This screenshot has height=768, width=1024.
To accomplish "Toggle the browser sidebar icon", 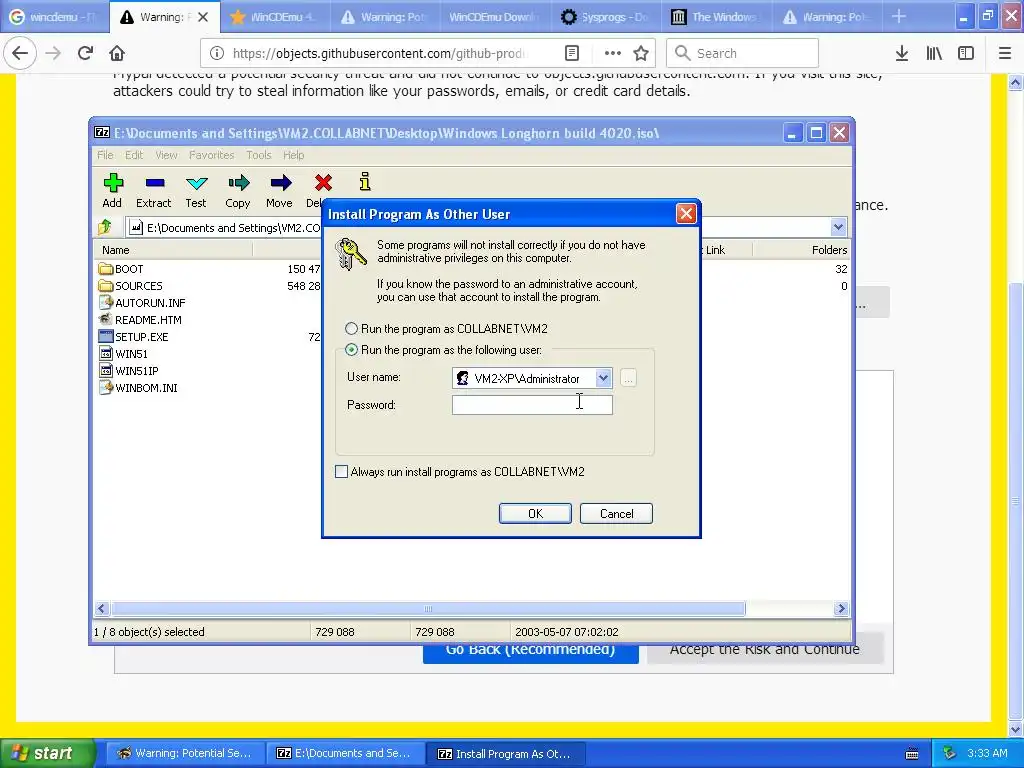I will (966, 53).
